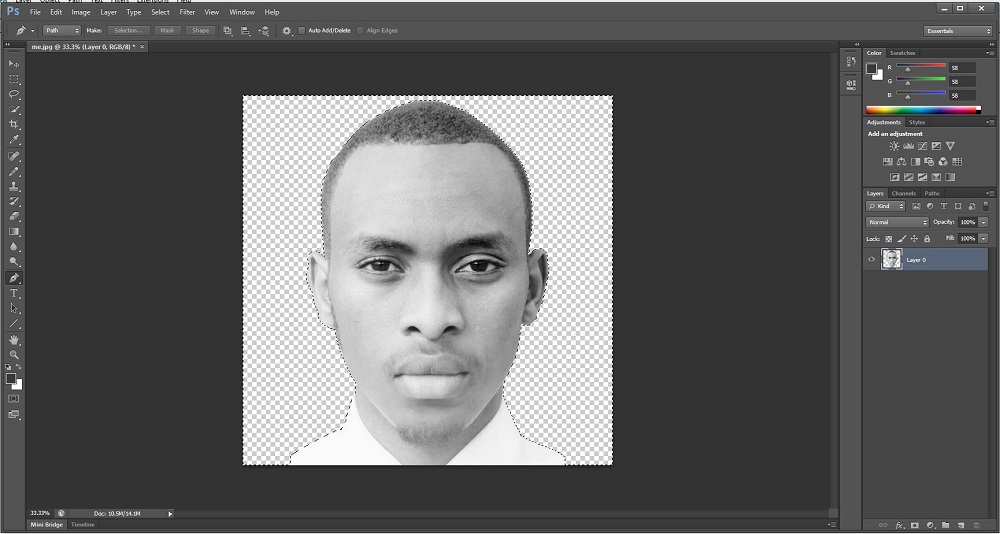Delete layer with trash icon
This screenshot has height=534, width=1000.
tap(976, 526)
